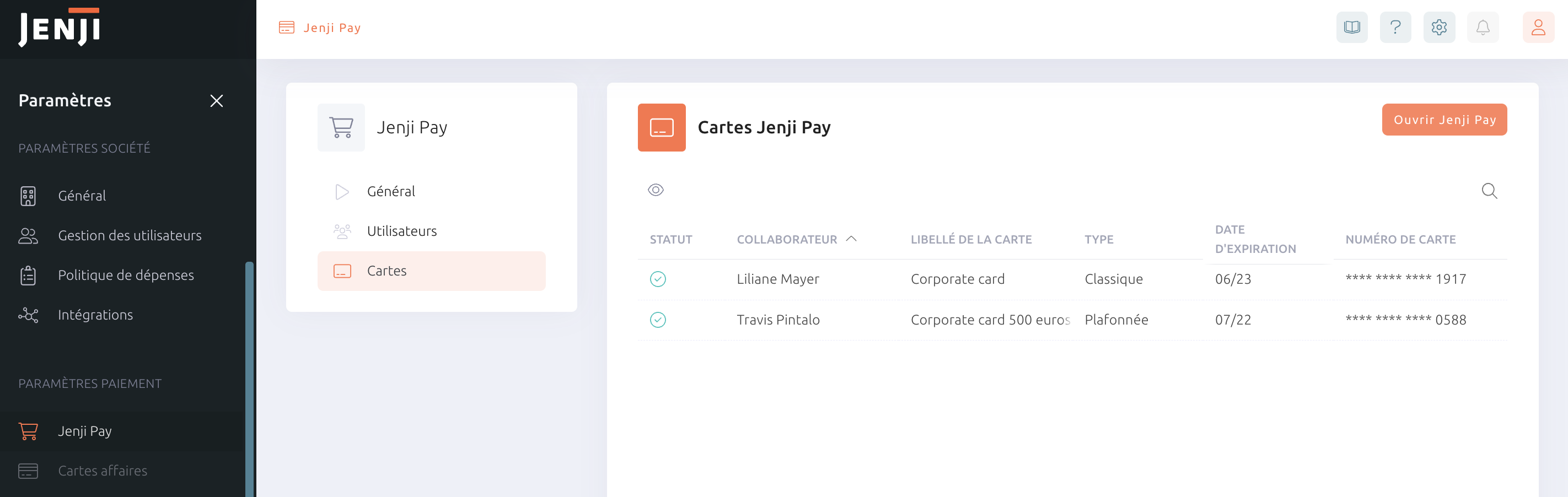Open the help question mark icon

coord(1395,28)
